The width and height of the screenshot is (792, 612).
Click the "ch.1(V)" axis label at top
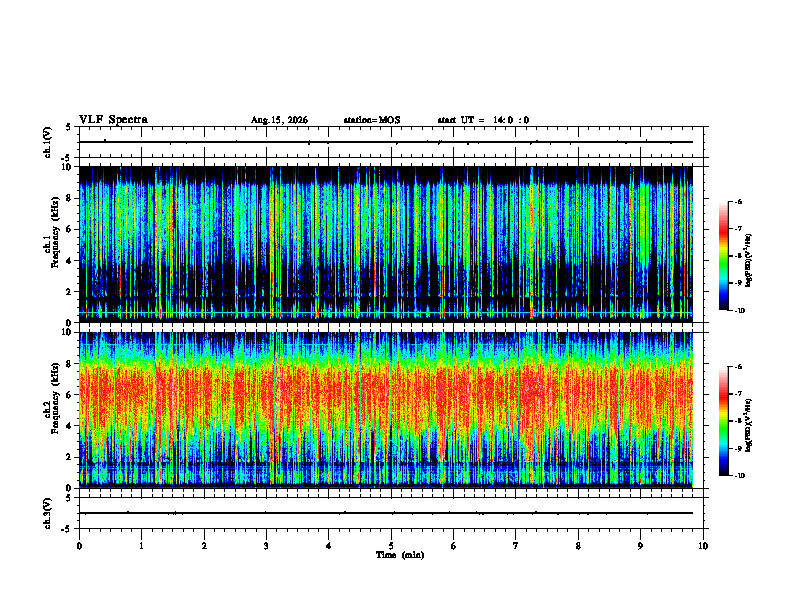(x=48, y=142)
